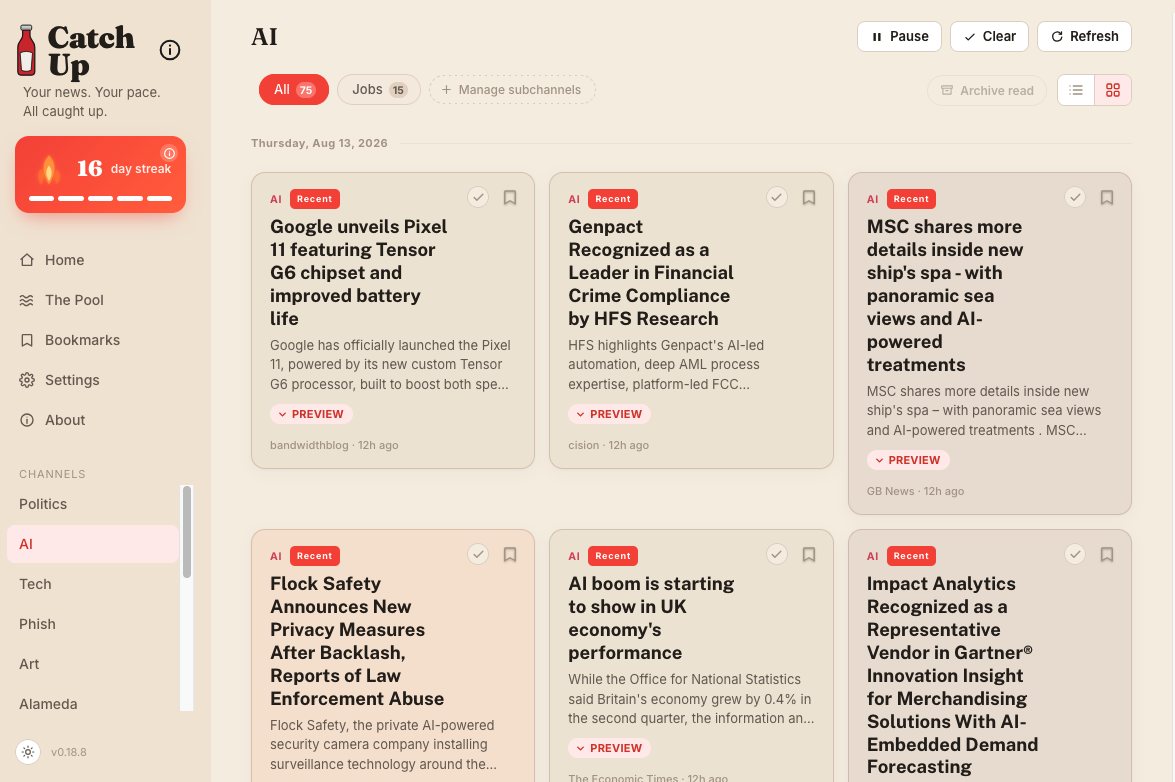Select the Jobs 15 subchannel tab

click(378, 90)
